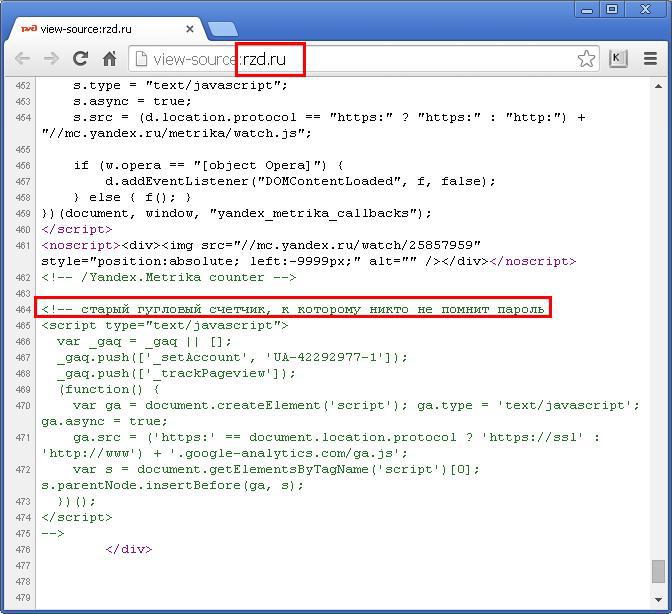Click the <noscript> tag on line 461
The height and width of the screenshot is (614, 672).
81,246
